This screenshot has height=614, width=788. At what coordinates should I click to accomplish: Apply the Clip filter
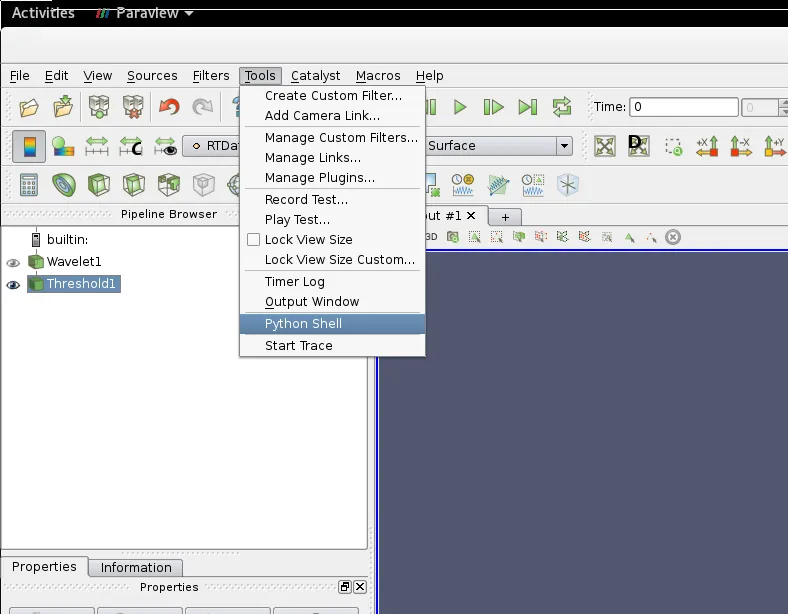pyautogui.click(x=99, y=184)
